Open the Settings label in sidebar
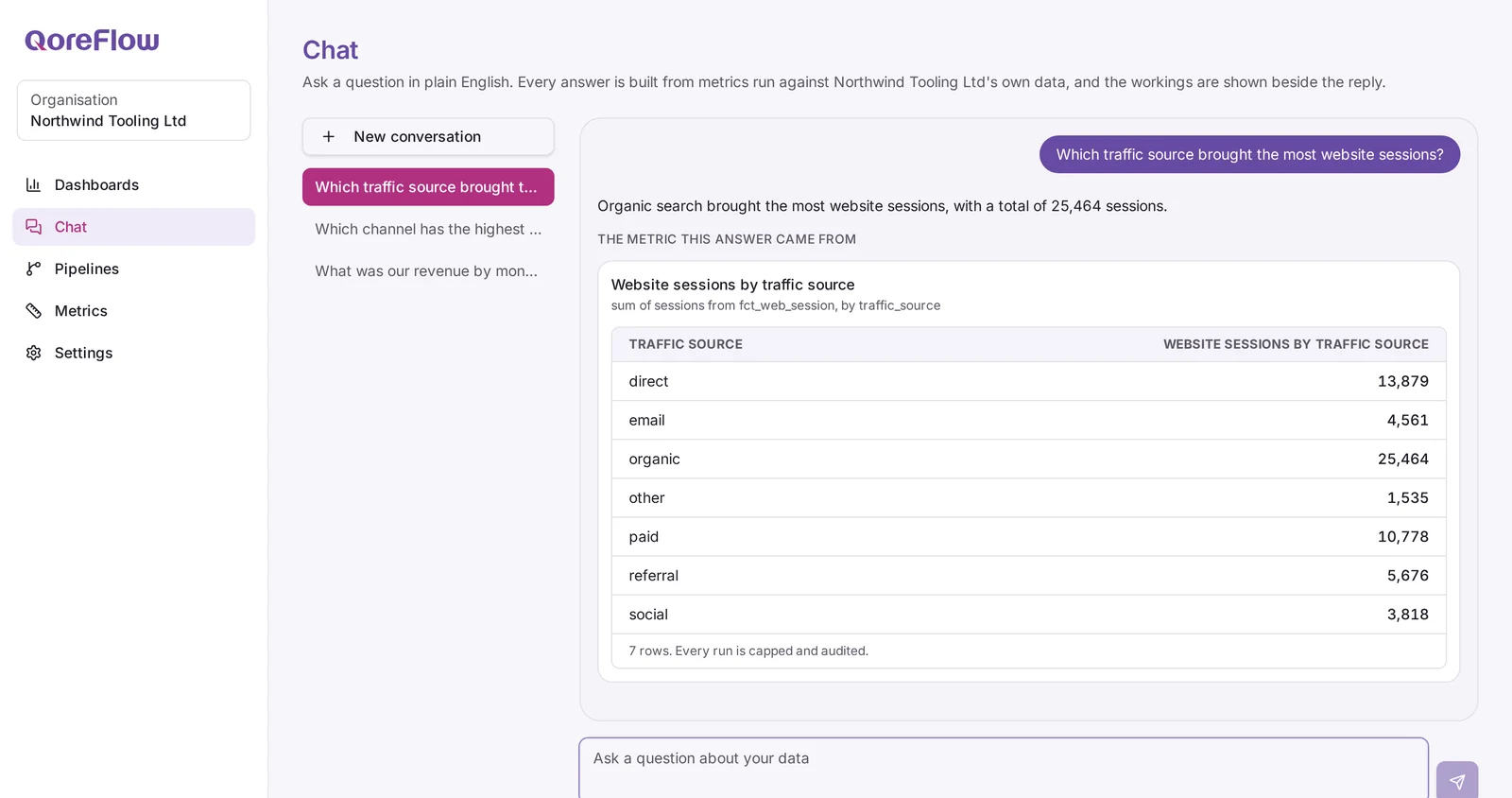This screenshot has width=1512, height=798. pos(83,353)
